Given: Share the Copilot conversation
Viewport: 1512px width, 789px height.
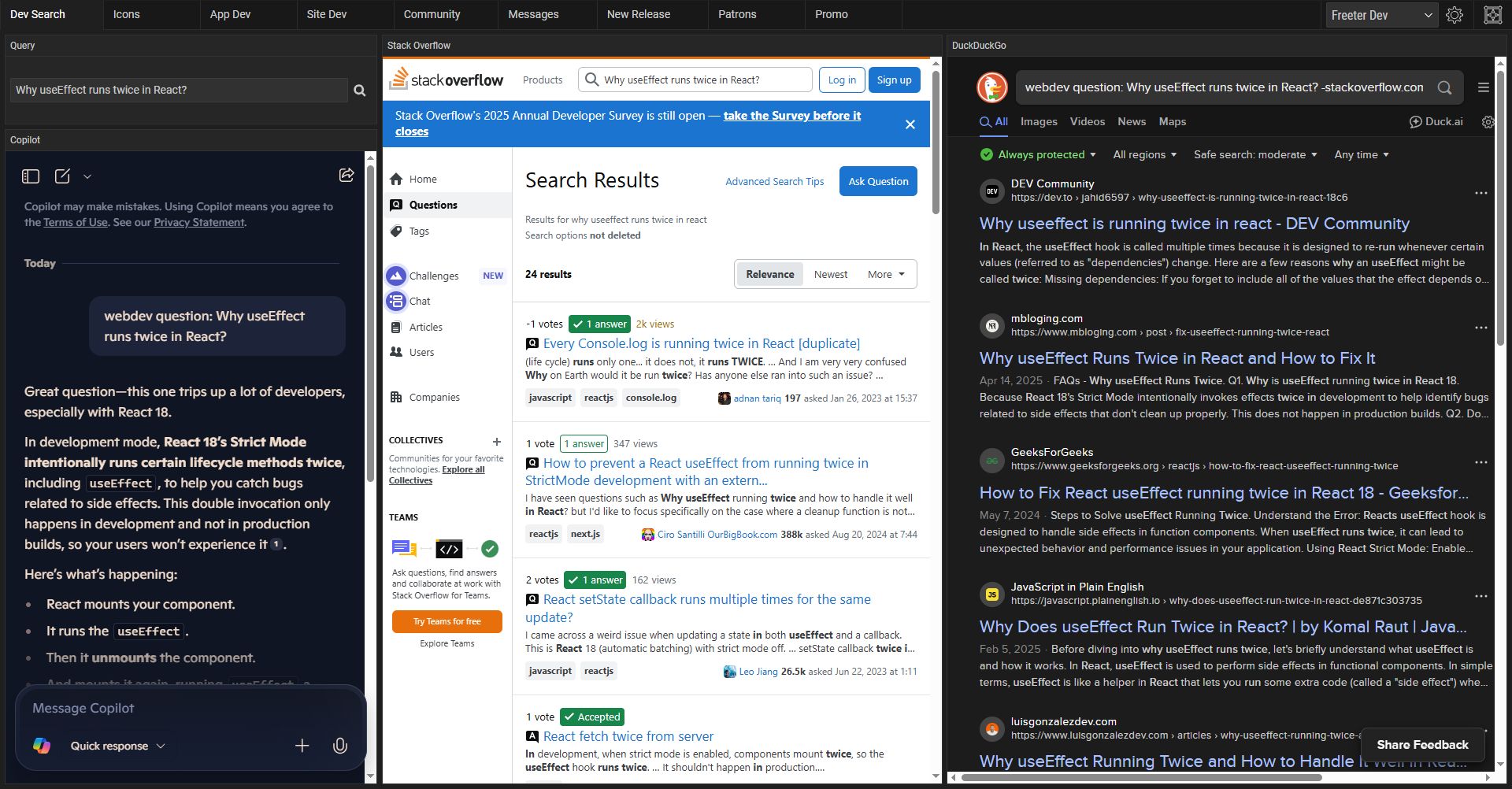Looking at the screenshot, I should click(x=346, y=175).
